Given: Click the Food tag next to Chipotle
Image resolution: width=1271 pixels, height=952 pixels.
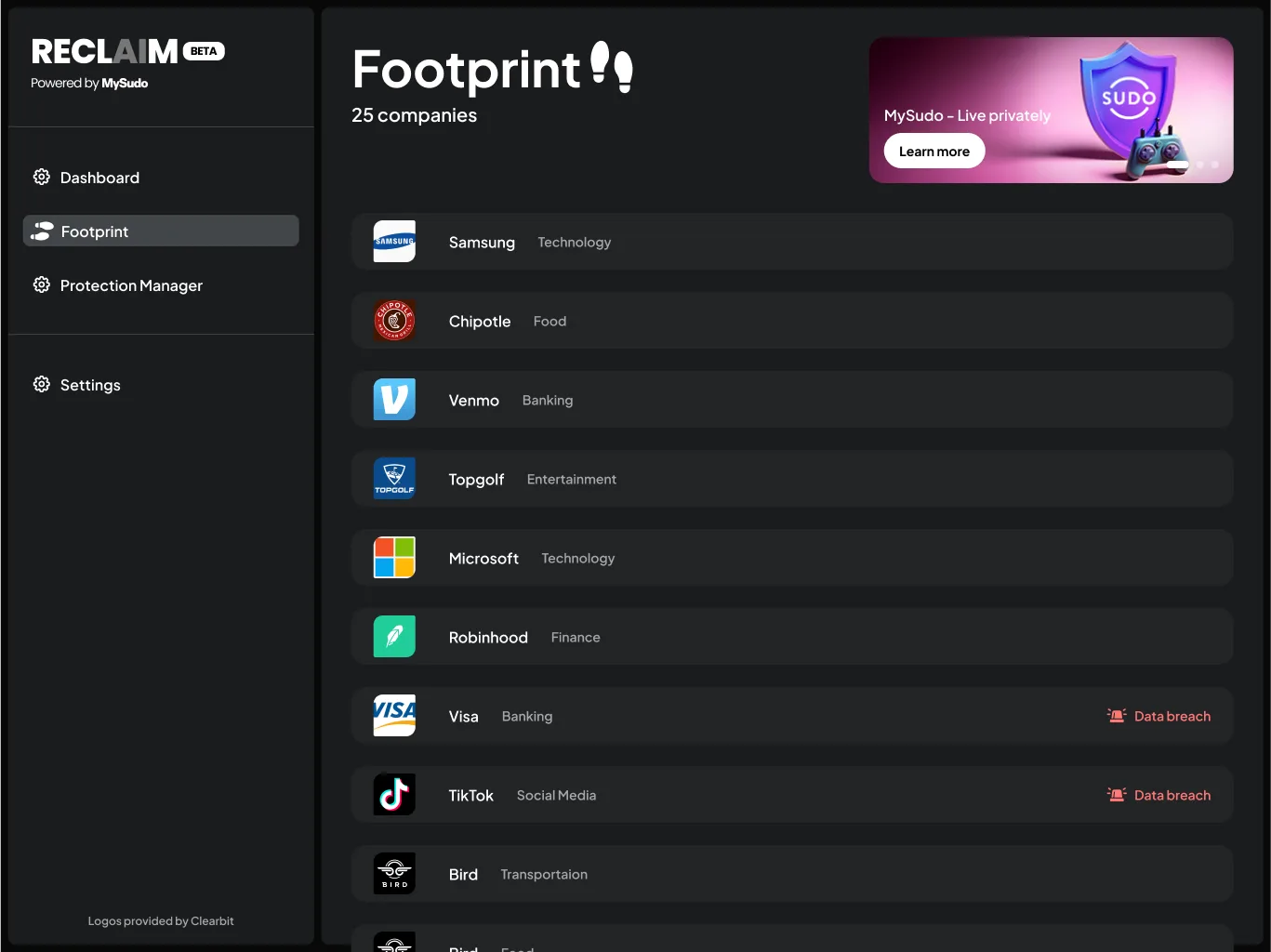Looking at the screenshot, I should pyautogui.click(x=549, y=322).
